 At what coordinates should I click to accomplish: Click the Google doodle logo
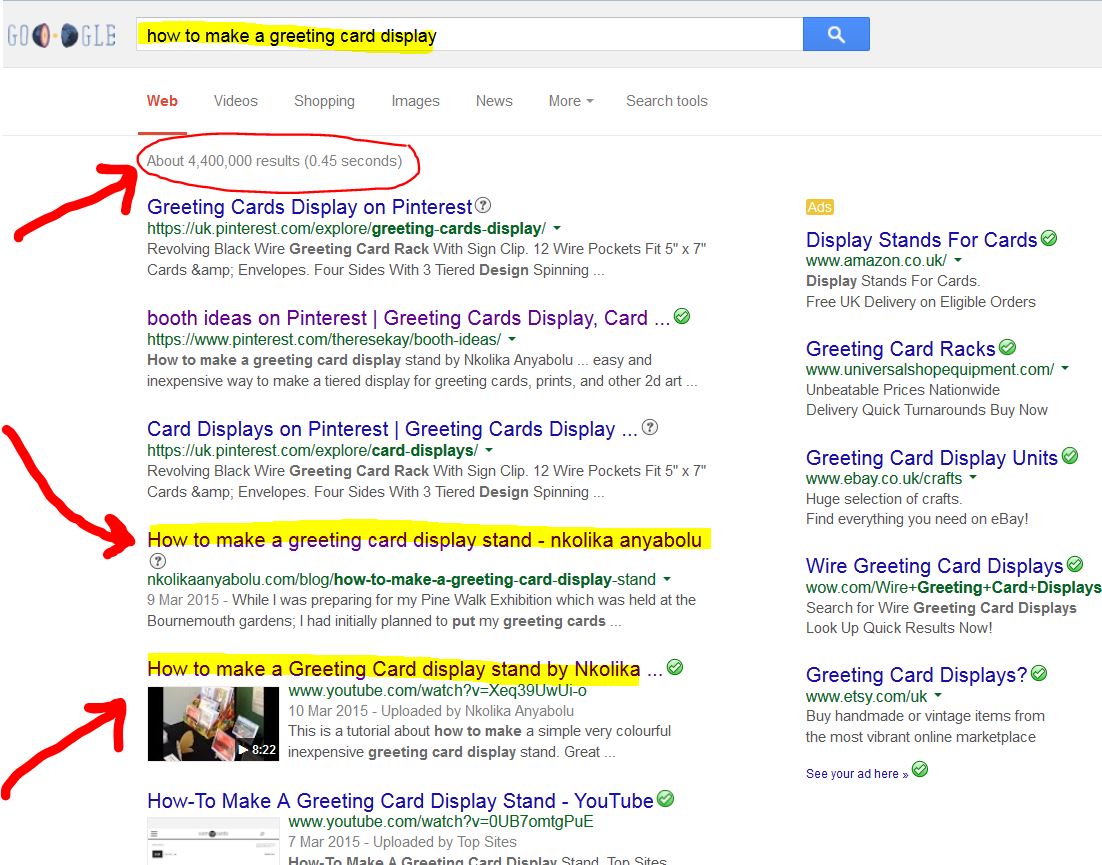(61, 34)
